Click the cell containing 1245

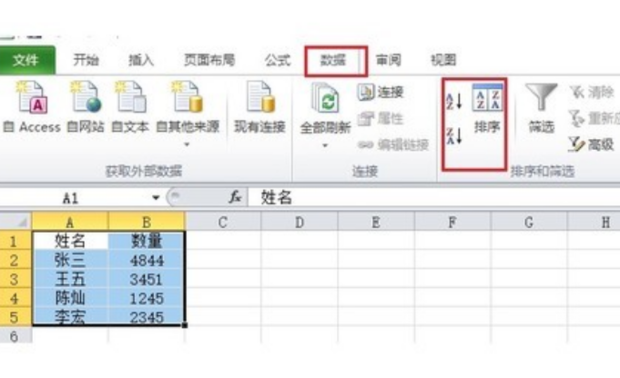(x=146, y=298)
